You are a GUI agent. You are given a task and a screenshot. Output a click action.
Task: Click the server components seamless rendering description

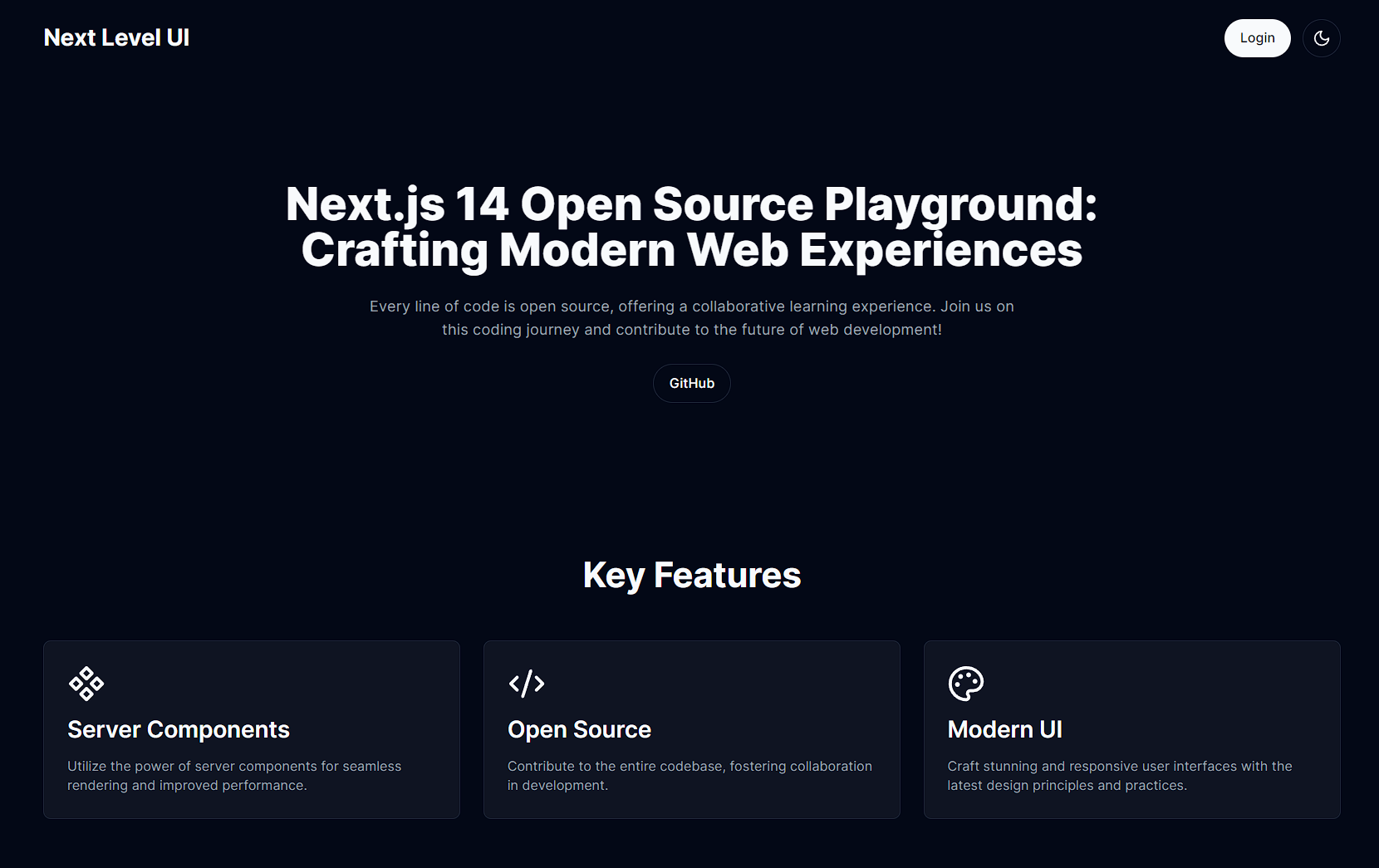(x=234, y=776)
